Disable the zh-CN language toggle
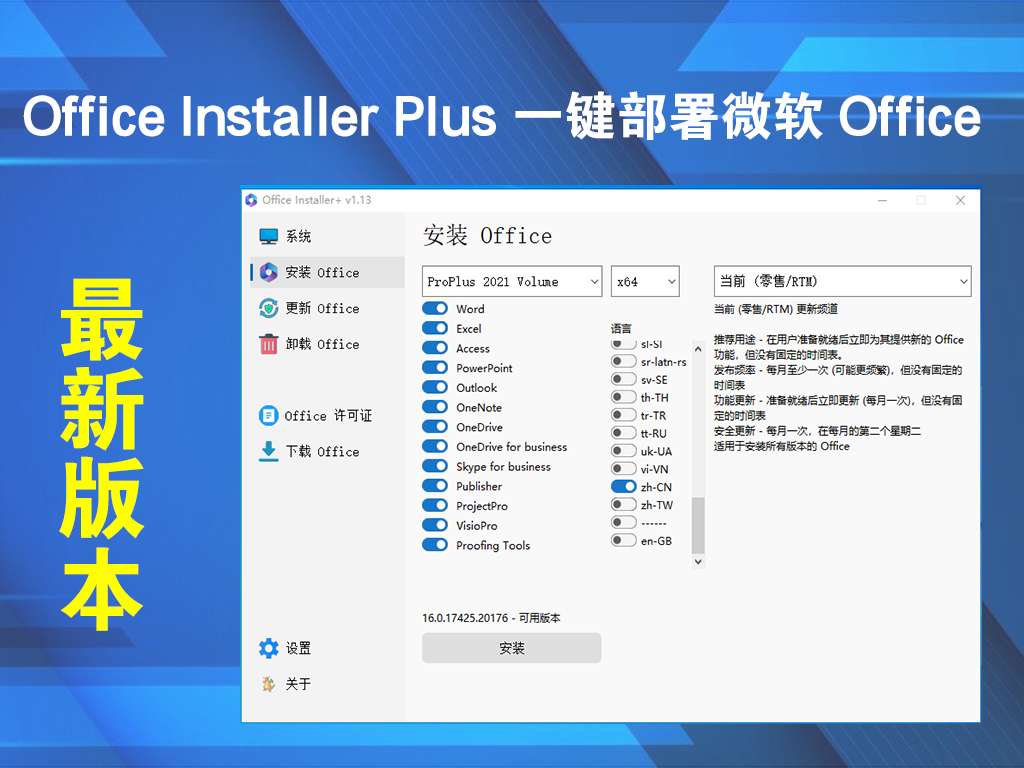This screenshot has width=1024, height=768. tap(624, 487)
